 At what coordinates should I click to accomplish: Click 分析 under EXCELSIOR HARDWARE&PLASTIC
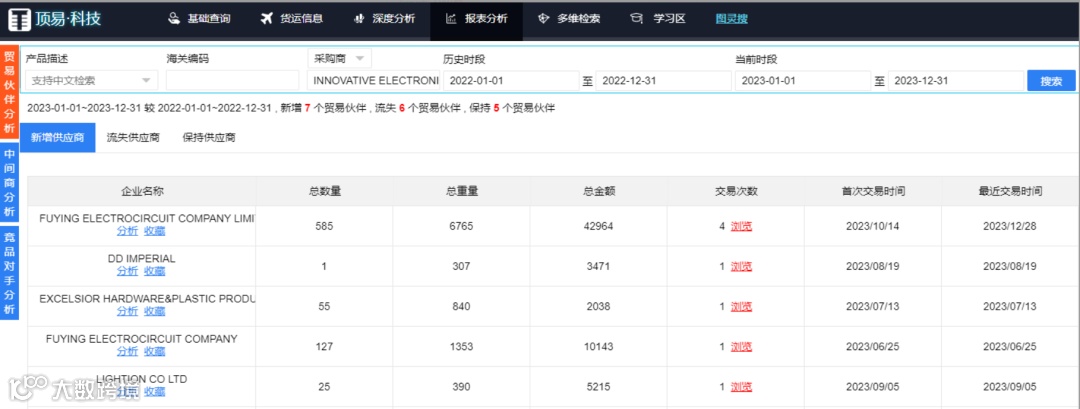pos(127,311)
